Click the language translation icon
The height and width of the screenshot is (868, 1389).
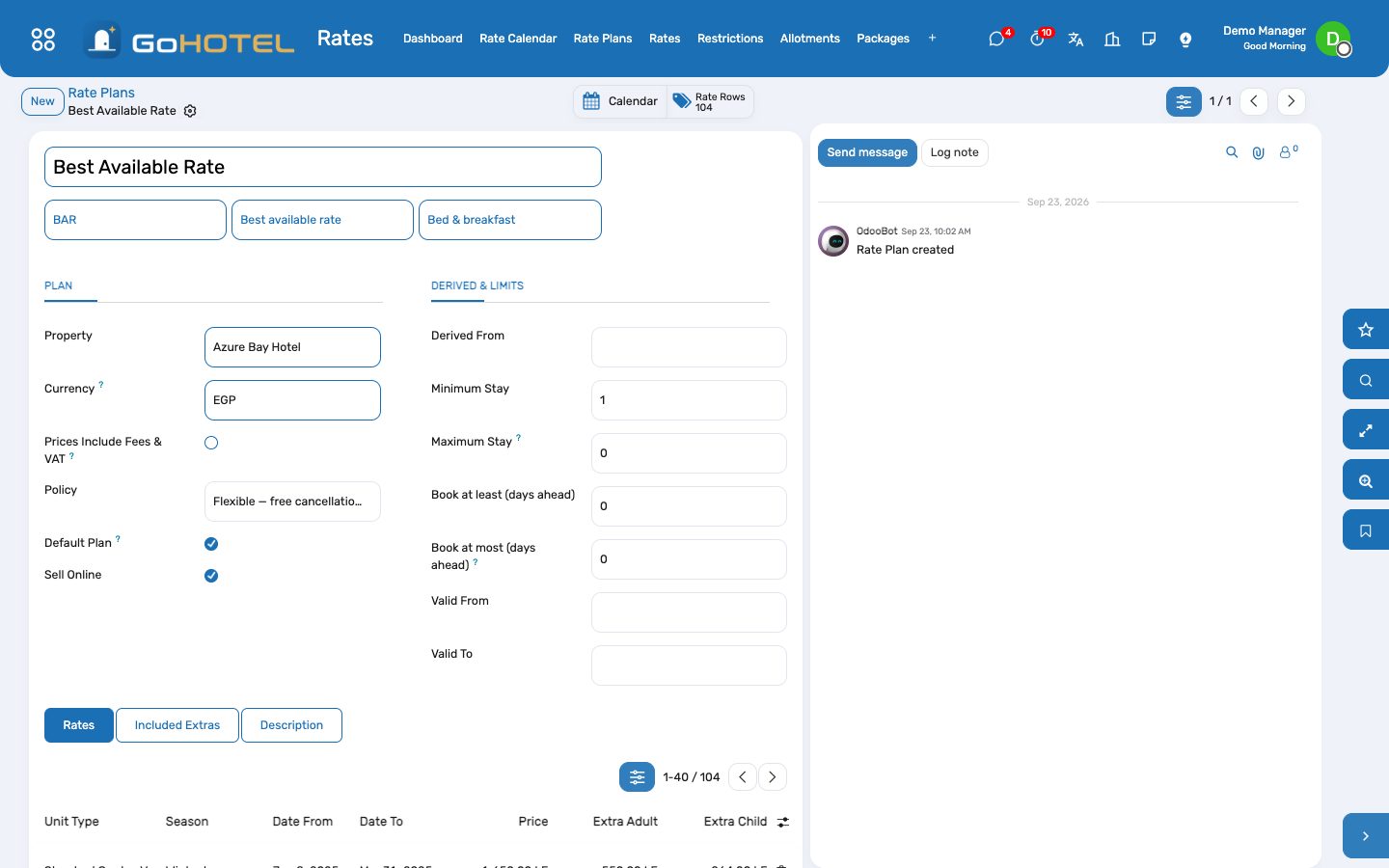pyautogui.click(x=1076, y=39)
